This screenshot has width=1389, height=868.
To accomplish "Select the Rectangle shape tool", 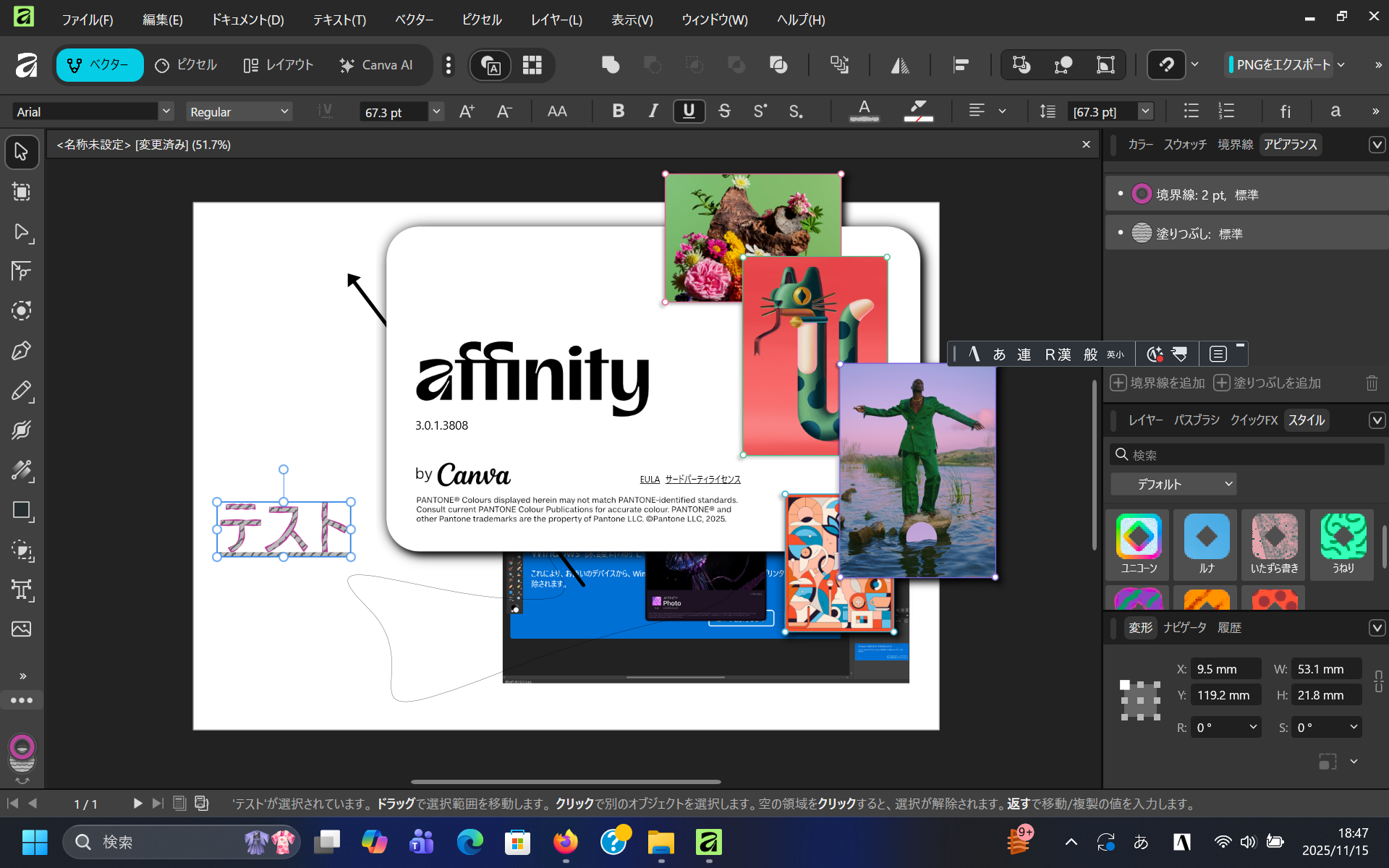I will (22, 511).
